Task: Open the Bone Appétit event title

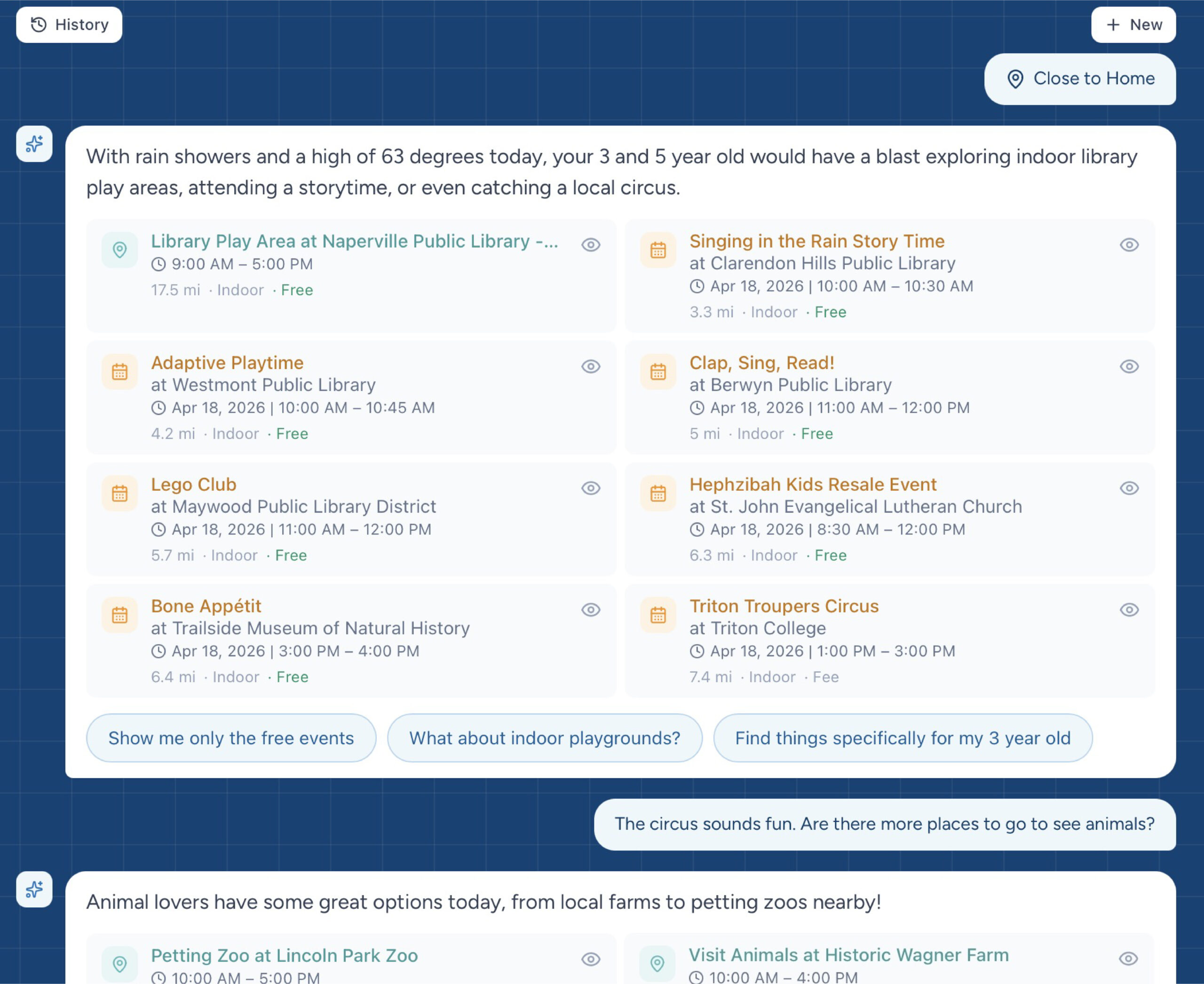Action: click(206, 606)
